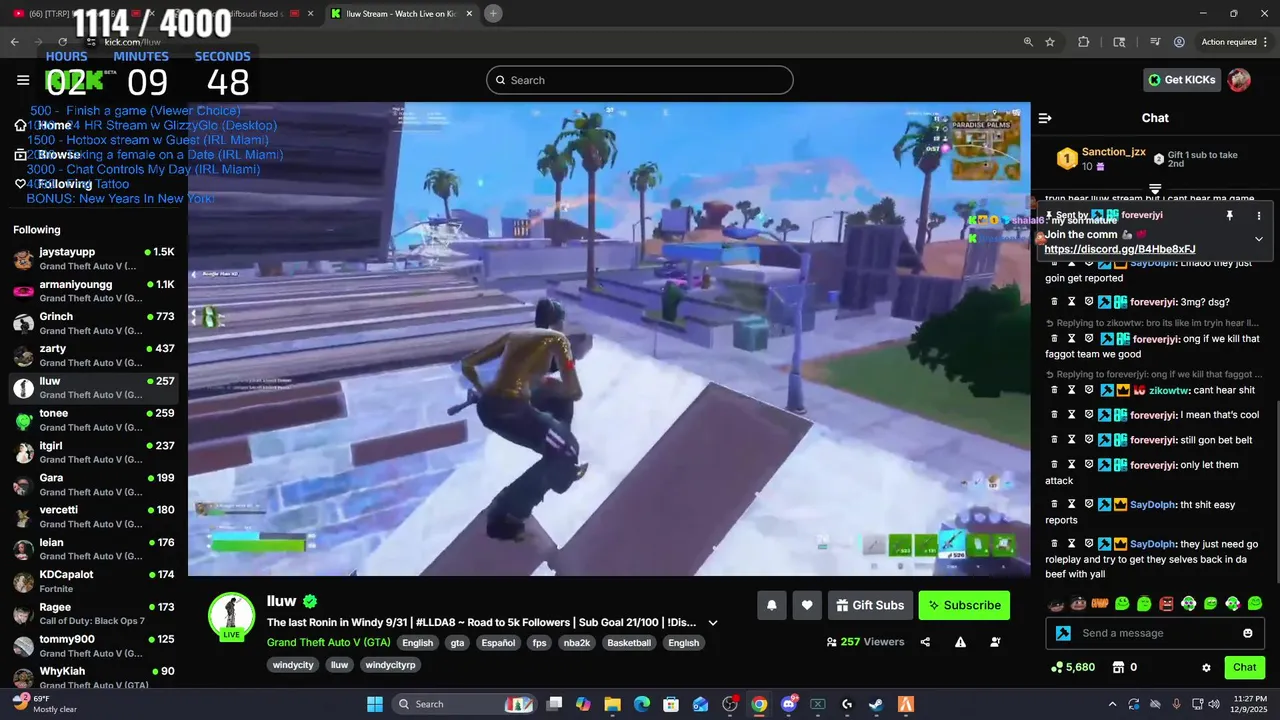Viewport: 1280px width, 720px height.
Task: Open a new browser tab
Action: click(x=493, y=13)
